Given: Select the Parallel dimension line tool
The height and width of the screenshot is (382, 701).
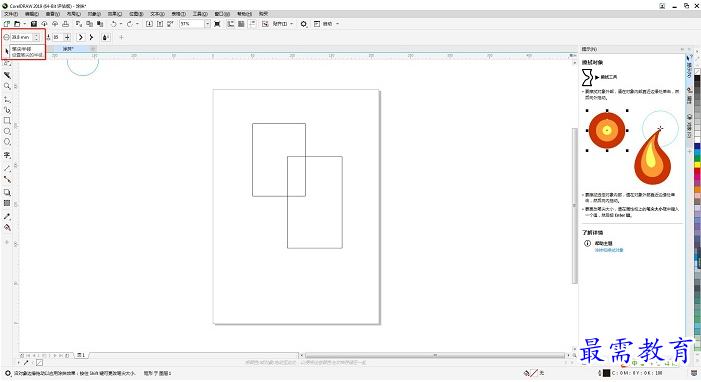Looking at the screenshot, I should pyautogui.click(x=7, y=169).
